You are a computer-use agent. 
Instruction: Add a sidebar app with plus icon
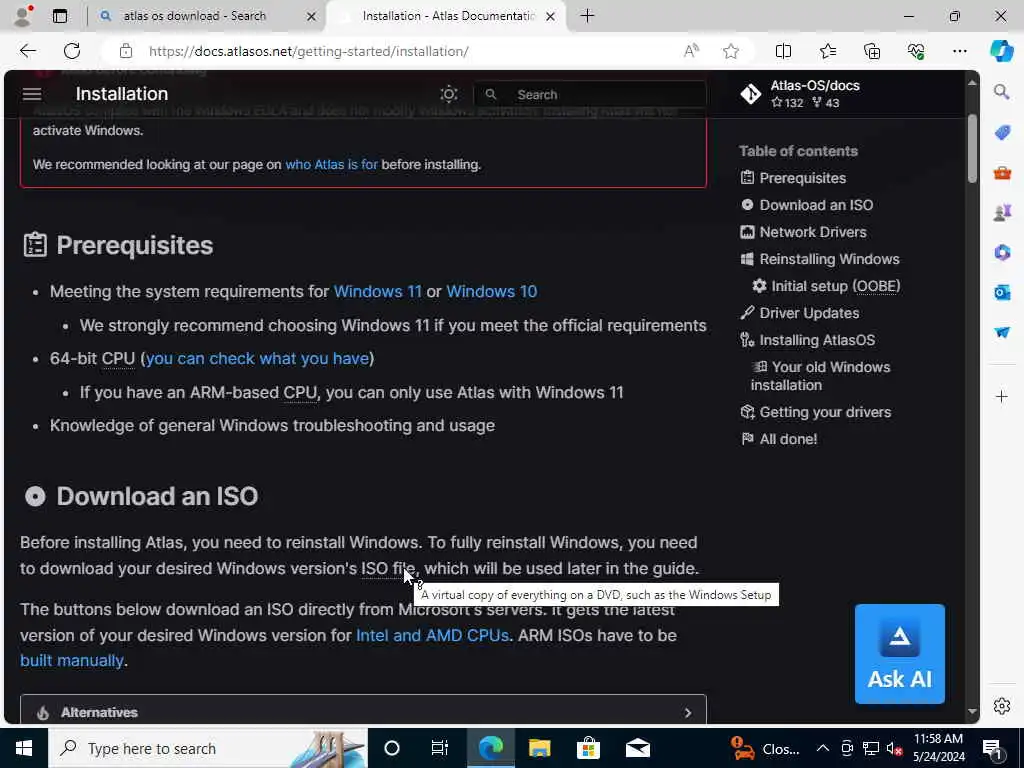coord(1002,396)
